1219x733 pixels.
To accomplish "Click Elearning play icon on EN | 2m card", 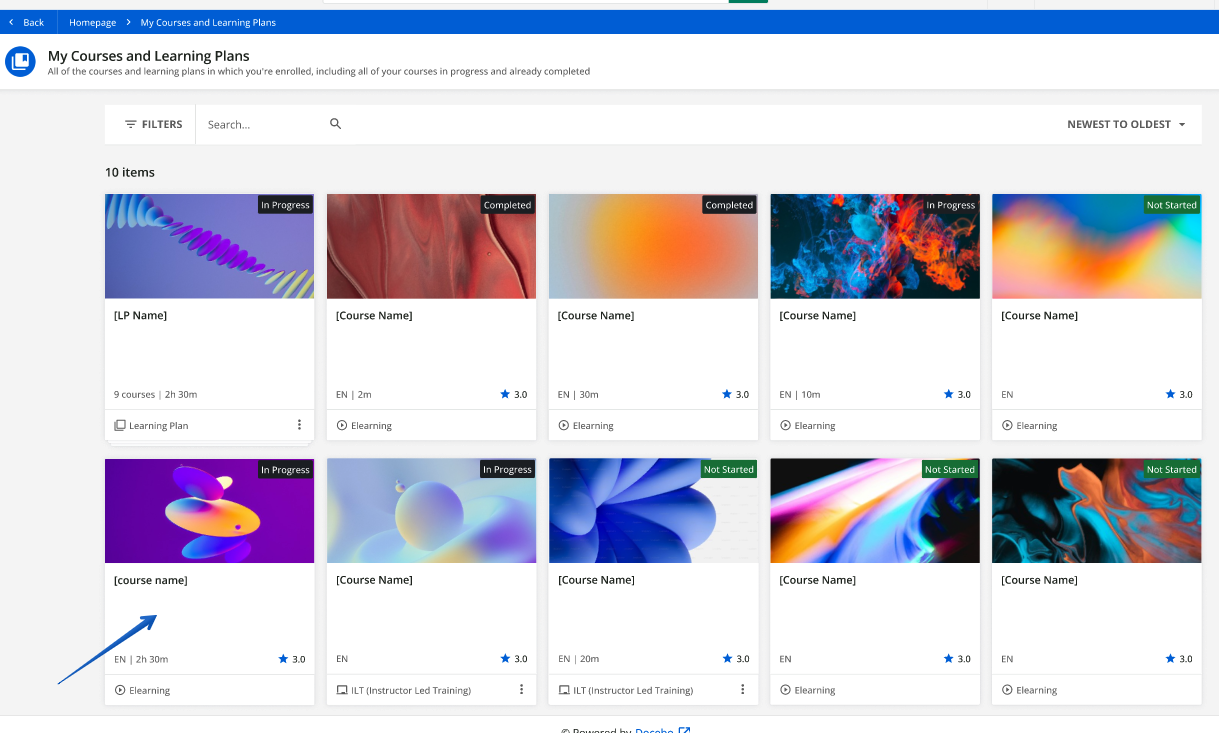I will (x=342, y=425).
